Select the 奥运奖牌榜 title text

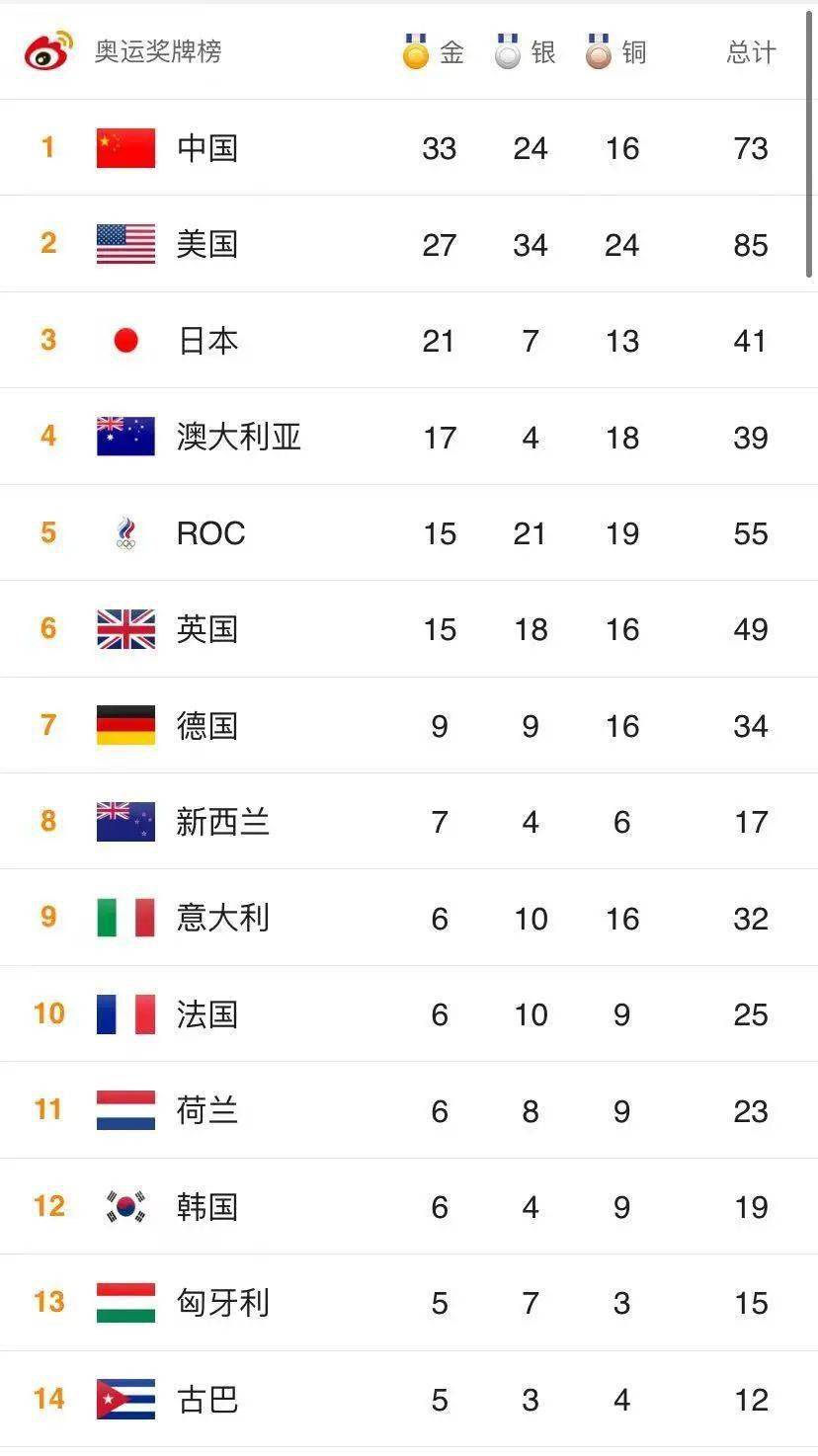(158, 51)
